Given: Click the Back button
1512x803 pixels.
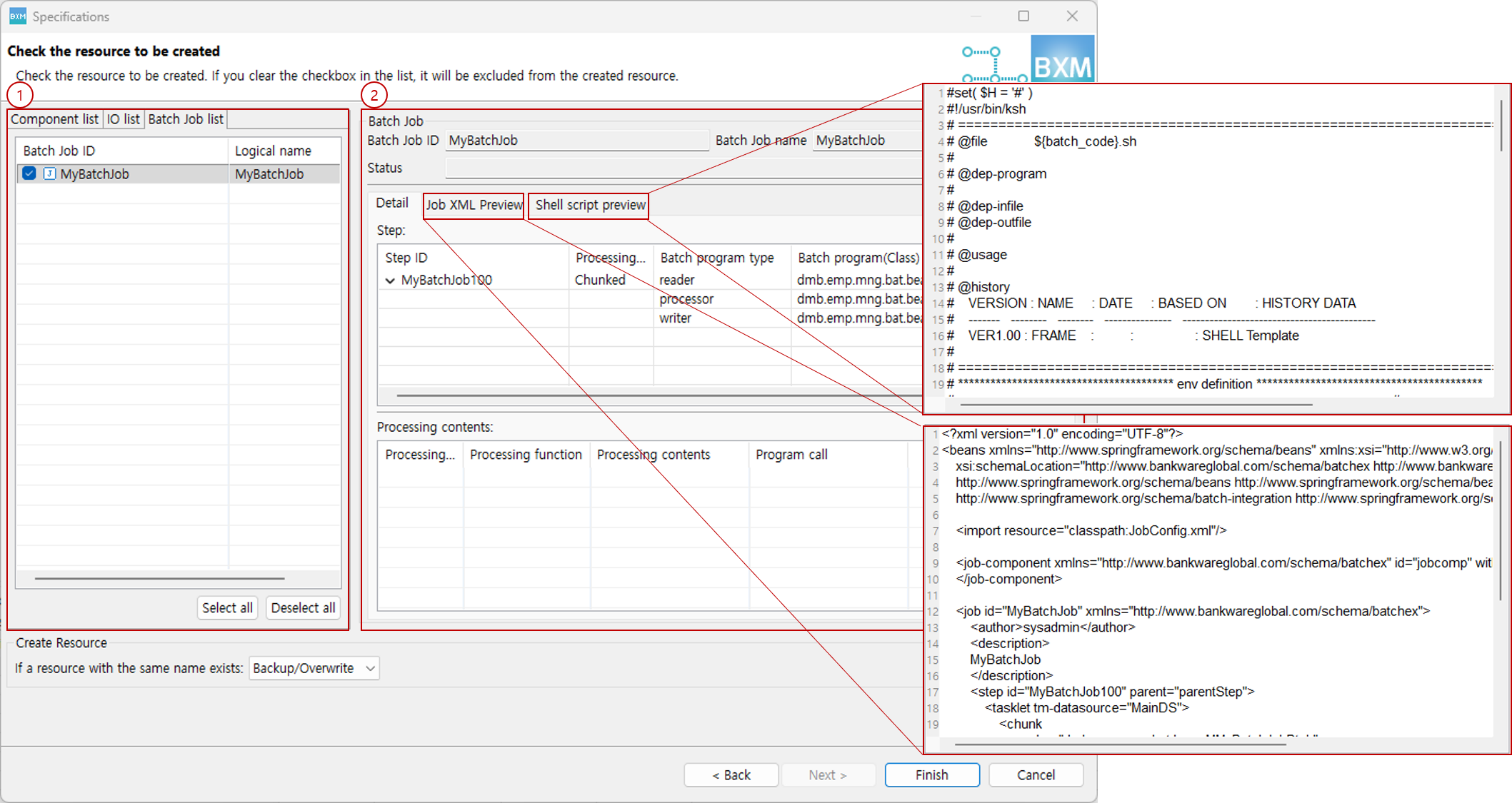Looking at the screenshot, I should (731, 774).
